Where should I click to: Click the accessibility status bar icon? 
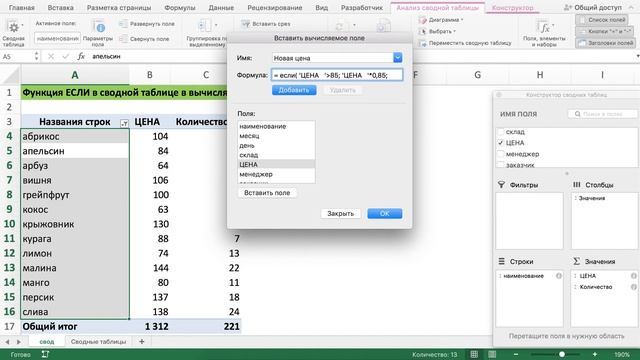tap(45, 354)
